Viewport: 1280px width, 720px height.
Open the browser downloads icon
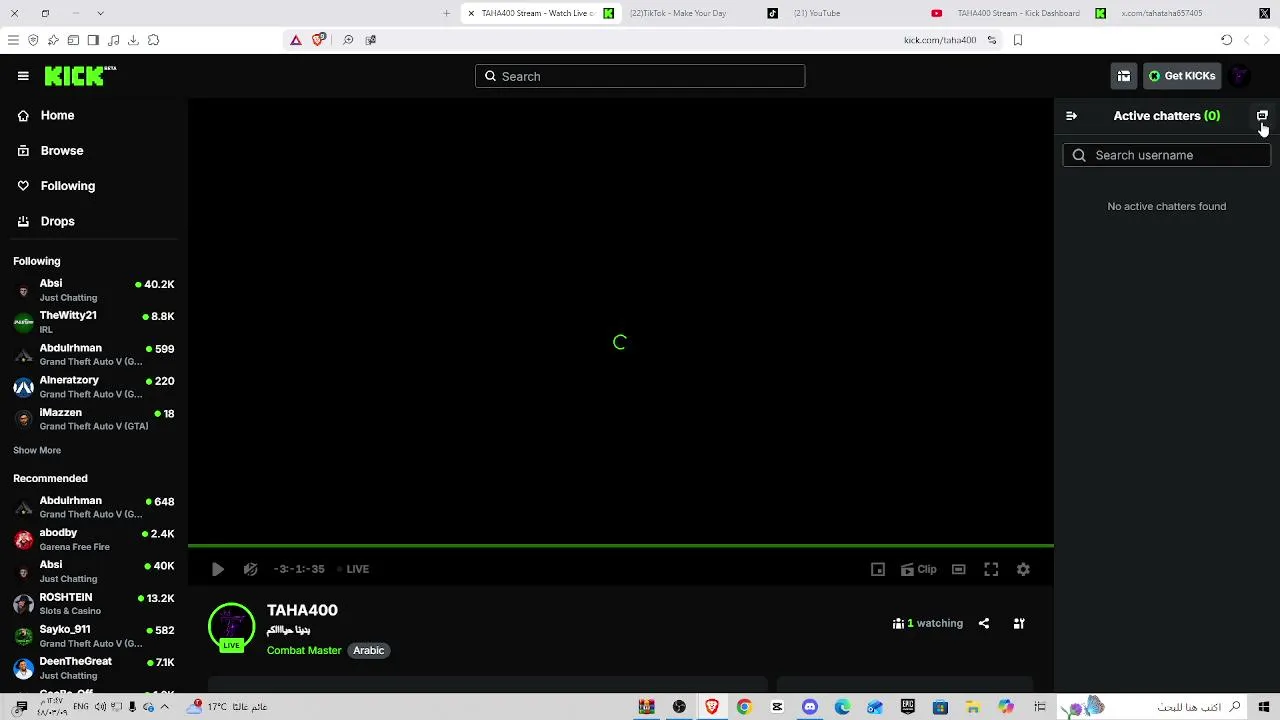(x=133, y=40)
